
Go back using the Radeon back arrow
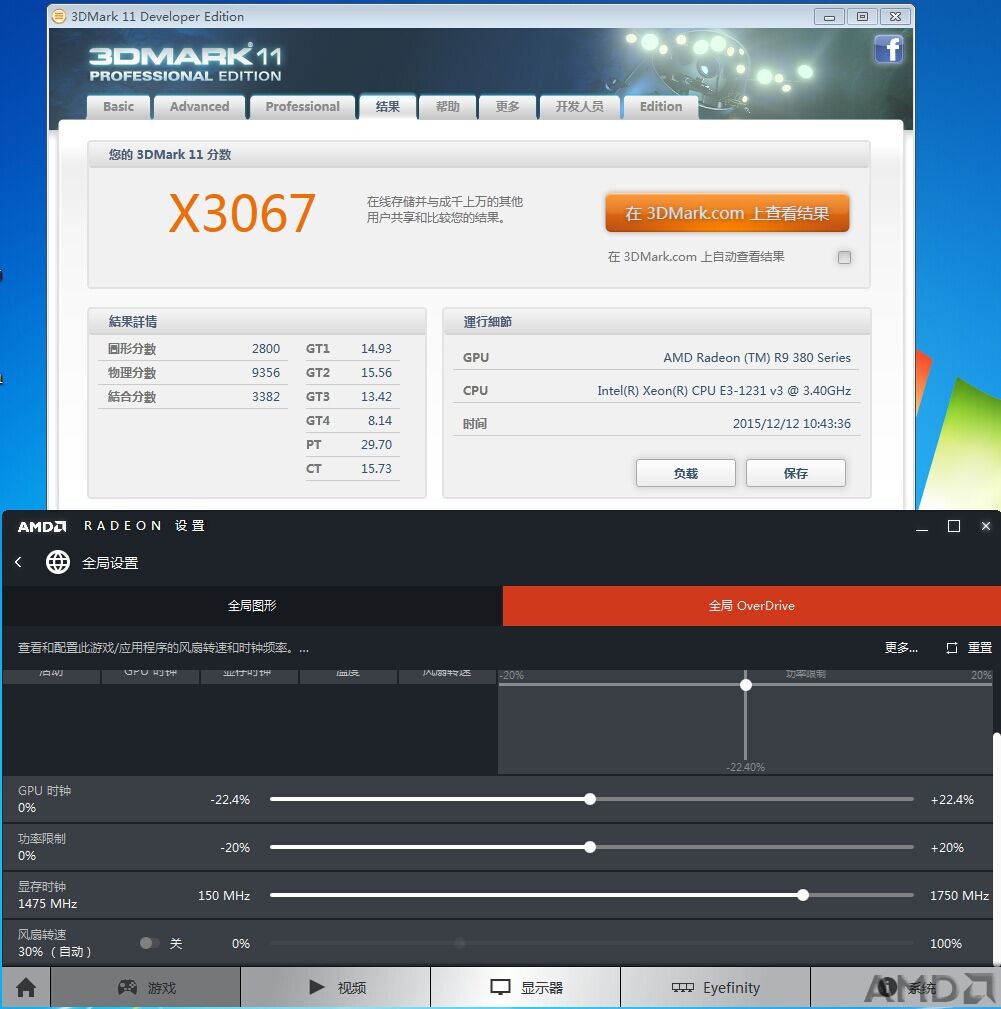pos(19,562)
